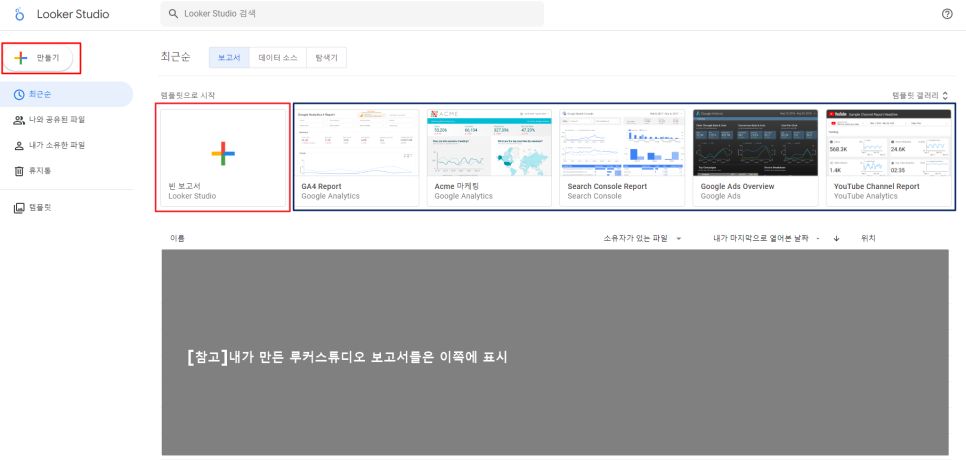Open the 소유자가 있는 파일 dropdown
Viewport: 966px width, 460px height.
[x=643, y=238]
